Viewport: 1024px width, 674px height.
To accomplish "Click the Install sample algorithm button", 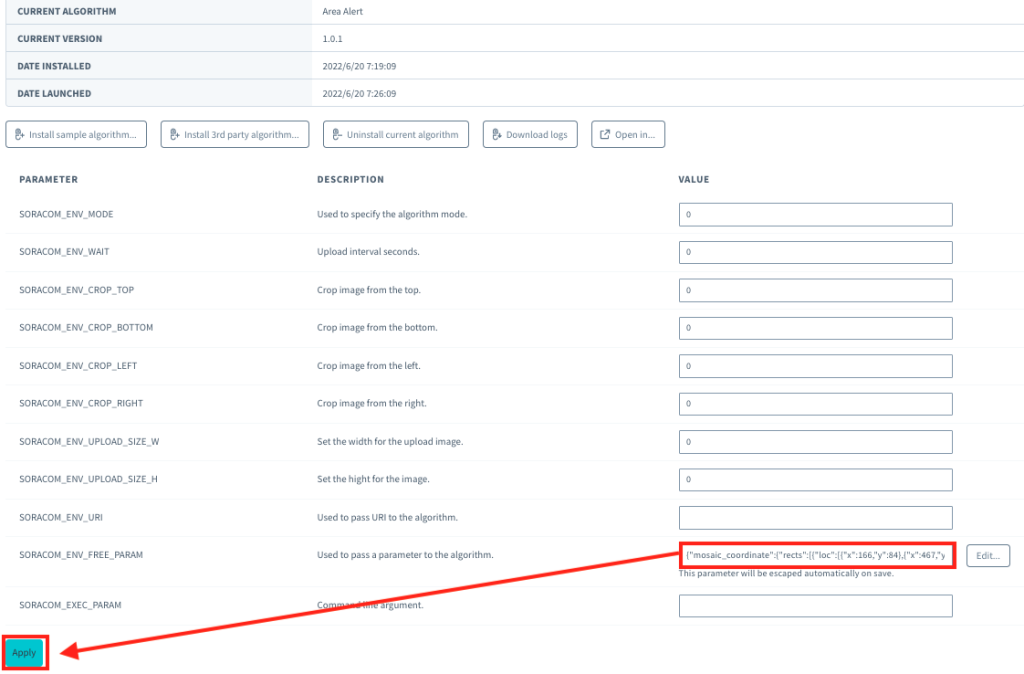I will click(76, 135).
